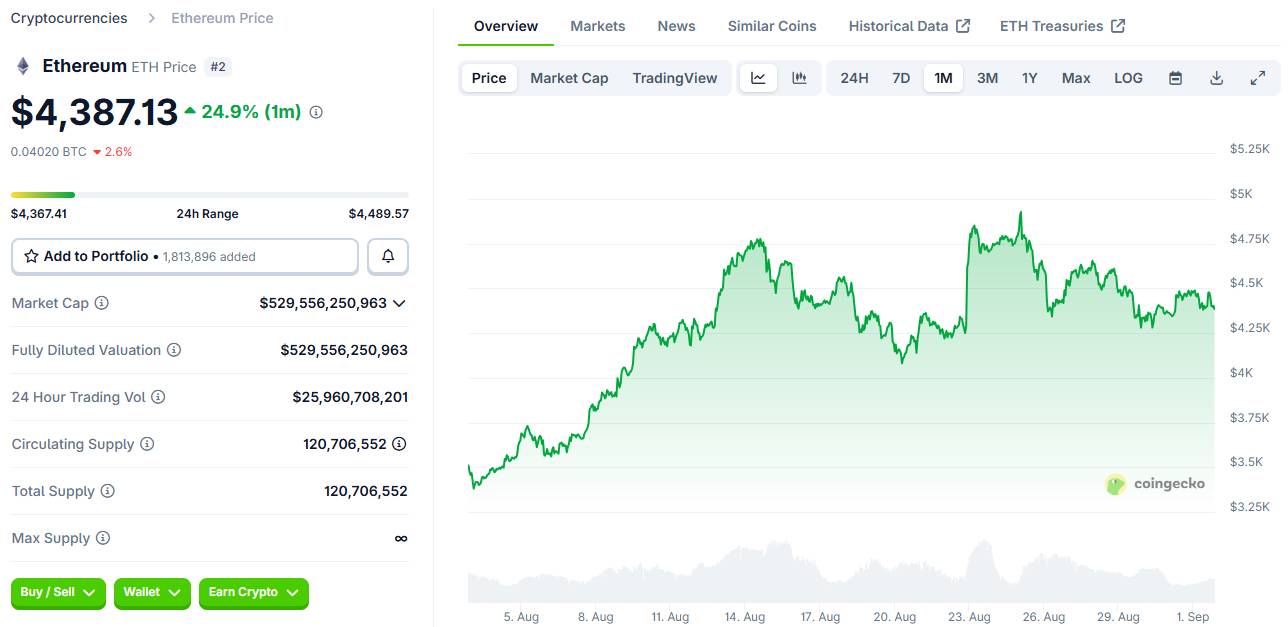Open the News tab

pyautogui.click(x=676, y=26)
